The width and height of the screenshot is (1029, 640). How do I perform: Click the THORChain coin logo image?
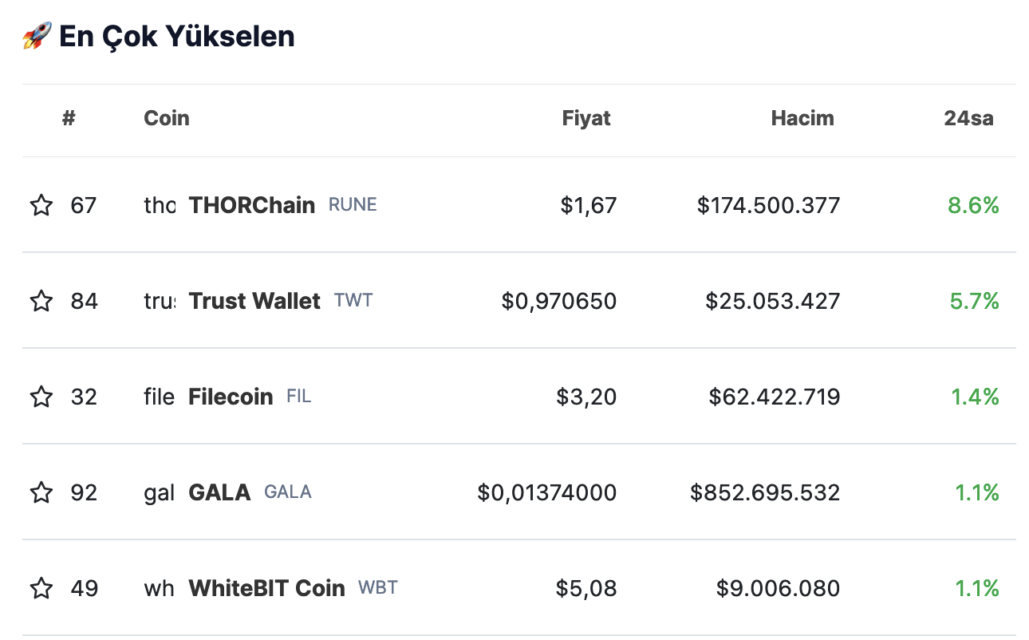[159, 205]
